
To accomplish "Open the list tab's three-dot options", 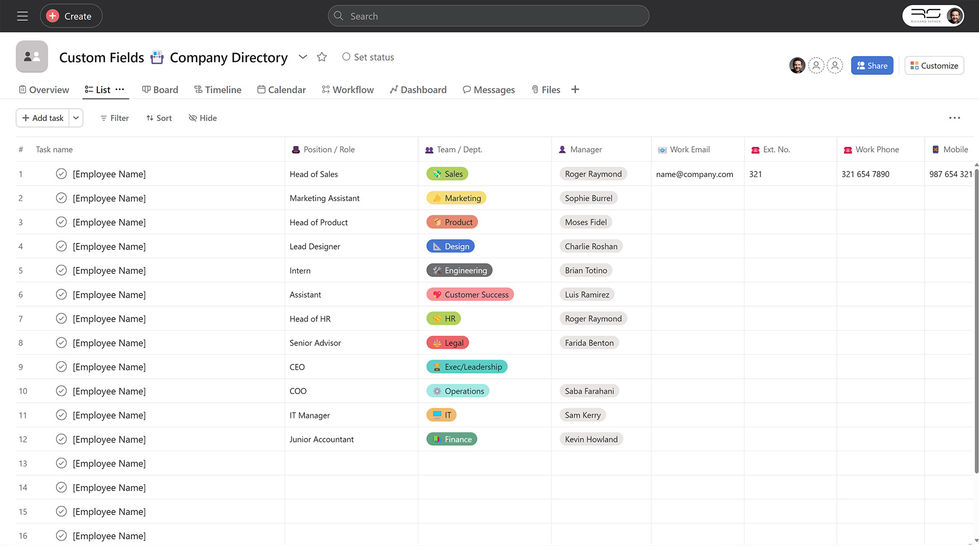I will click(x=120, y=89).
